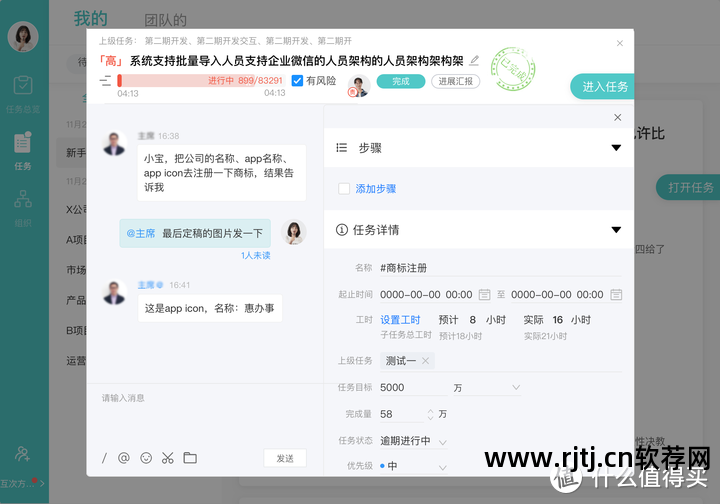Click the @ mention icon in message toolbar

click(124, 458)
